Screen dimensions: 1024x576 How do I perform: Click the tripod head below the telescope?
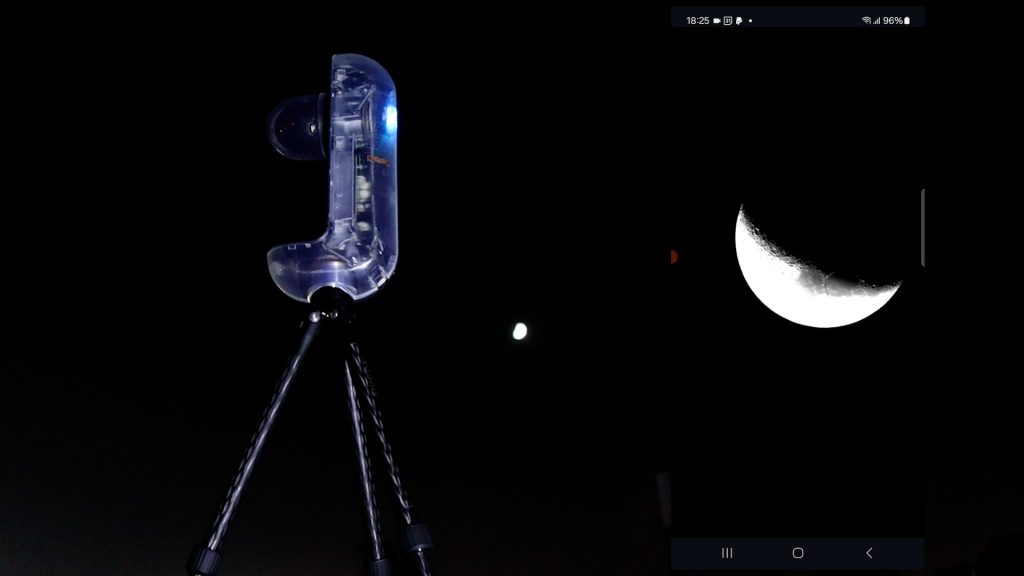click(328, 298)
